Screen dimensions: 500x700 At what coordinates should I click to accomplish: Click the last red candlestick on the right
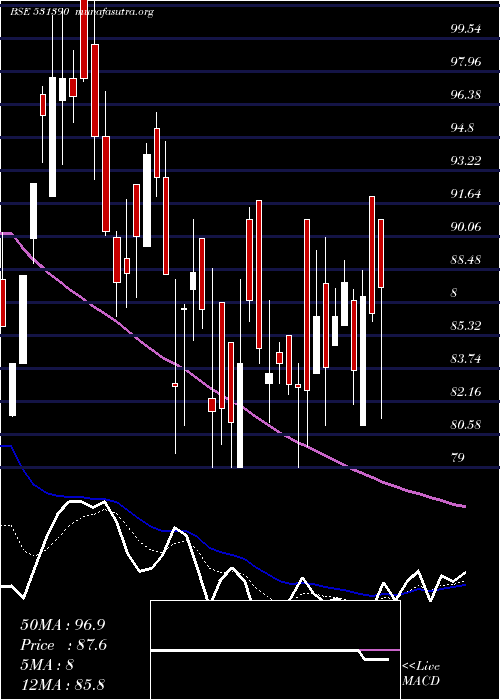point(381,253)
